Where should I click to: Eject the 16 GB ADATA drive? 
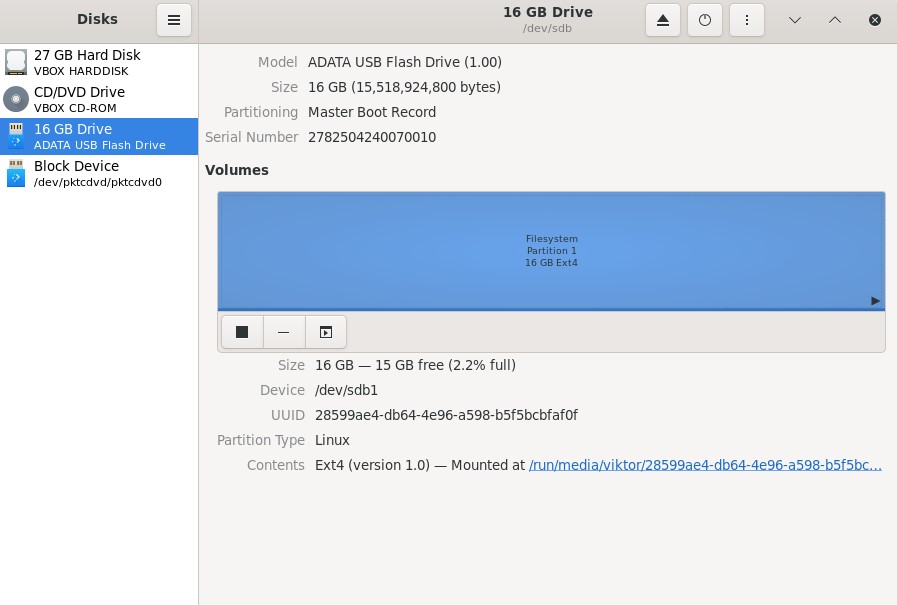pyautogui.click(x=663, y=20)
